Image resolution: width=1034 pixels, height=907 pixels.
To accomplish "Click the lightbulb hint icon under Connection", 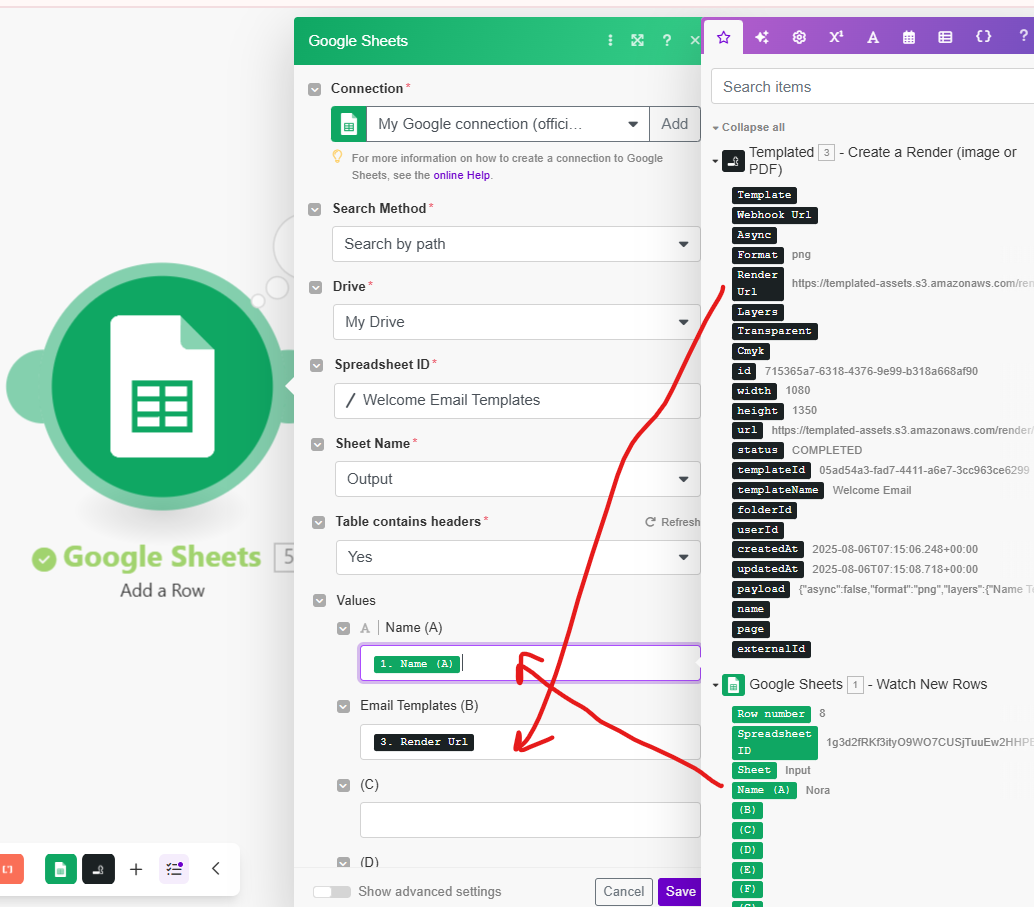I will click(337, 157).
